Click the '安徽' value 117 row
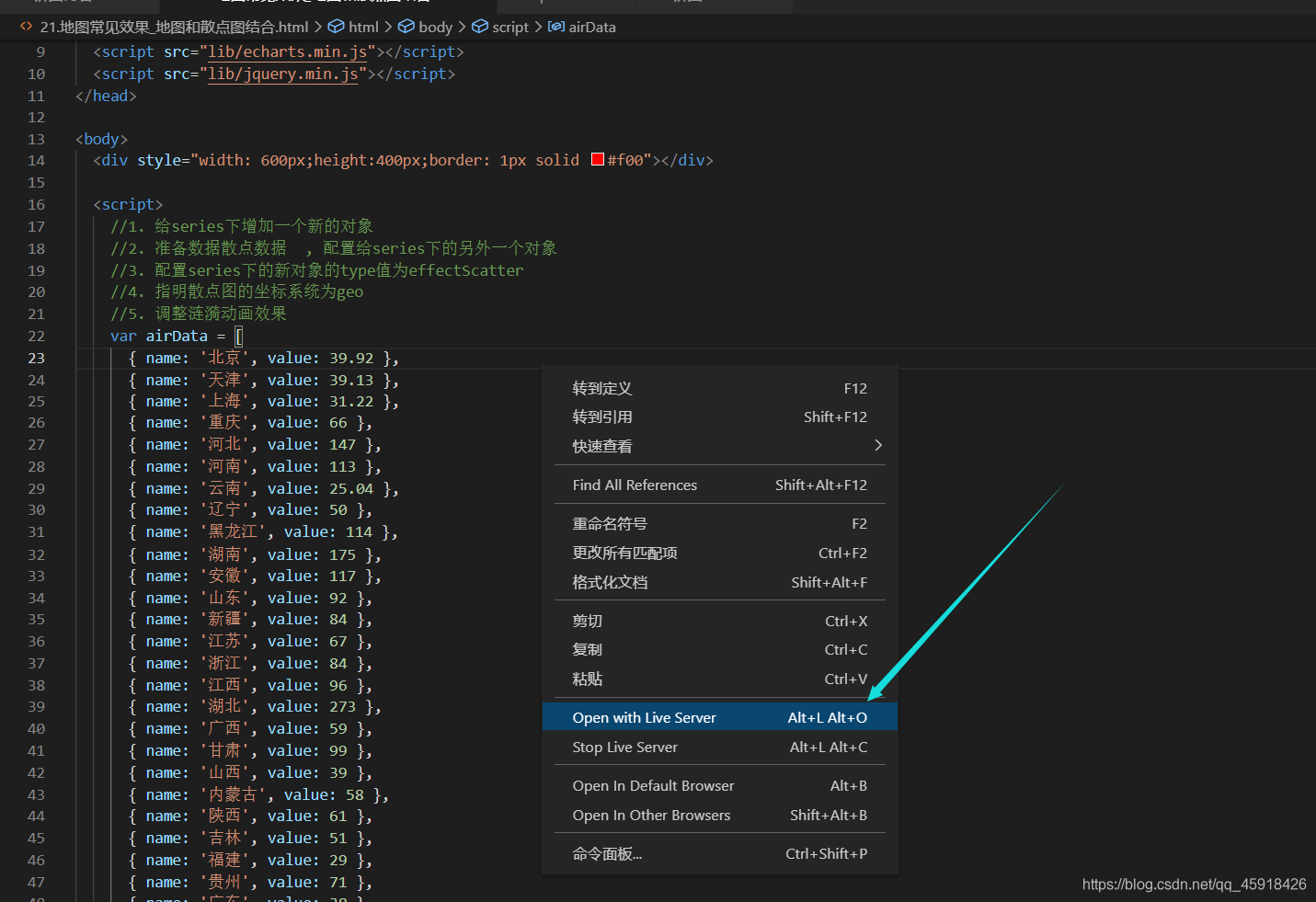1316x902 pixels. pyautogui.click(x=255, y=576)
